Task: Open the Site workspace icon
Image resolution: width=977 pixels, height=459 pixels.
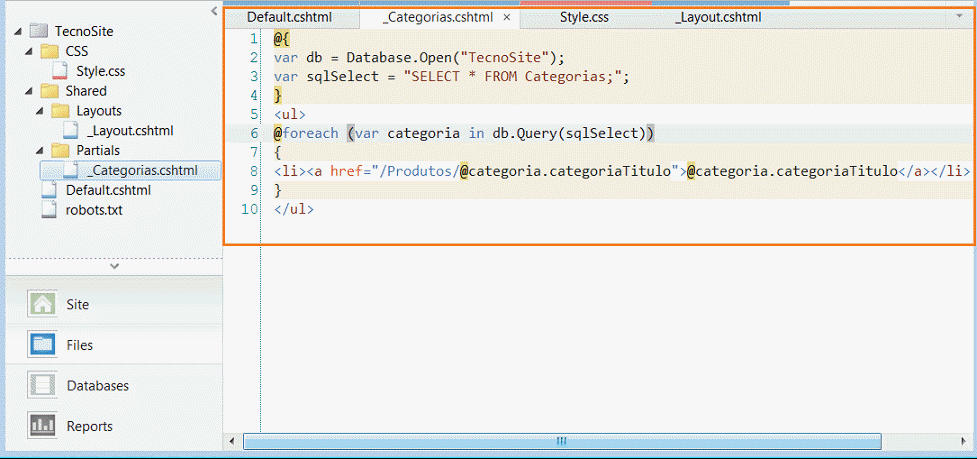Action: pyautogui.click(x=42, y=304)
